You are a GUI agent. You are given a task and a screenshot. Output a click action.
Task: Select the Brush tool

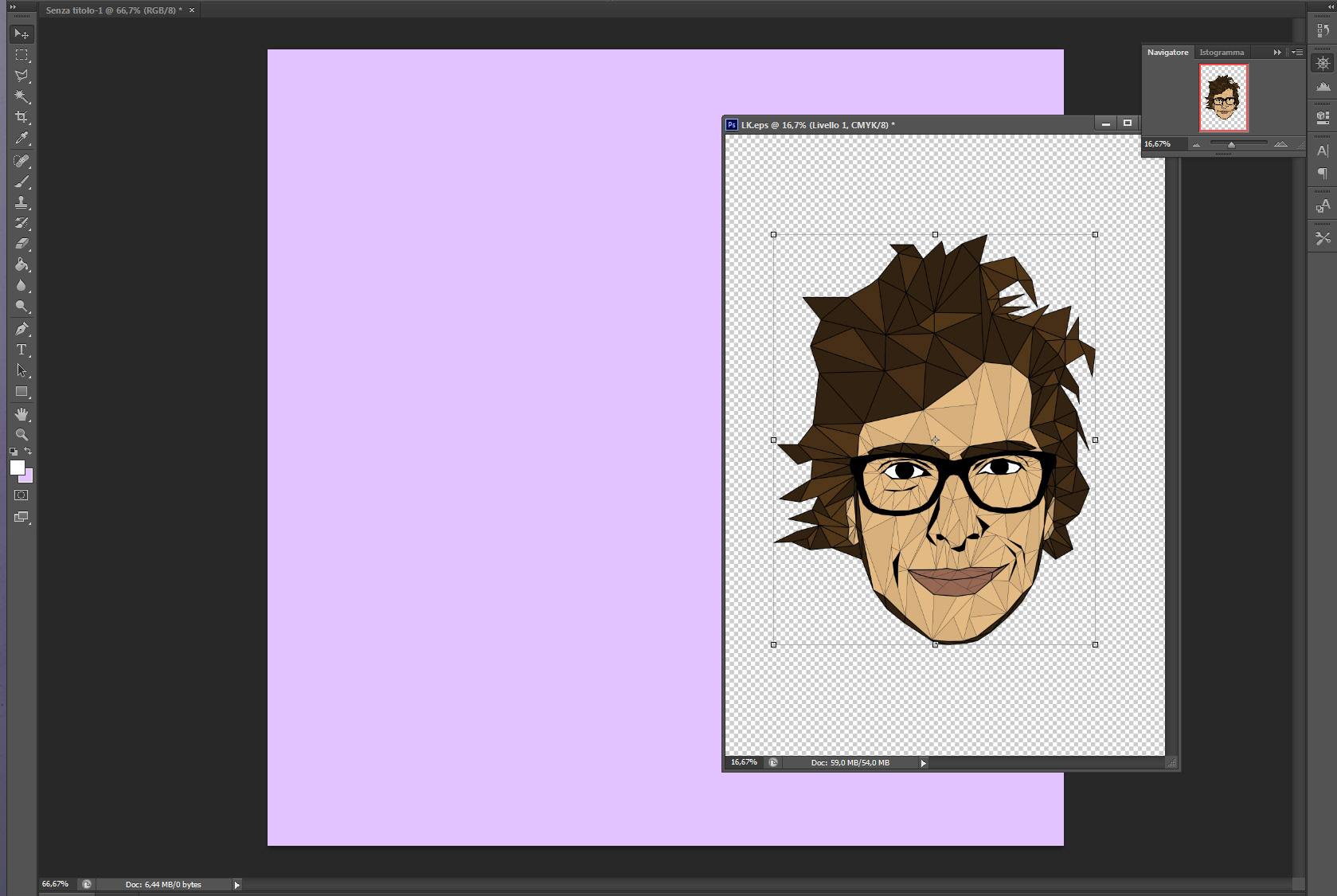pos(22,182)
